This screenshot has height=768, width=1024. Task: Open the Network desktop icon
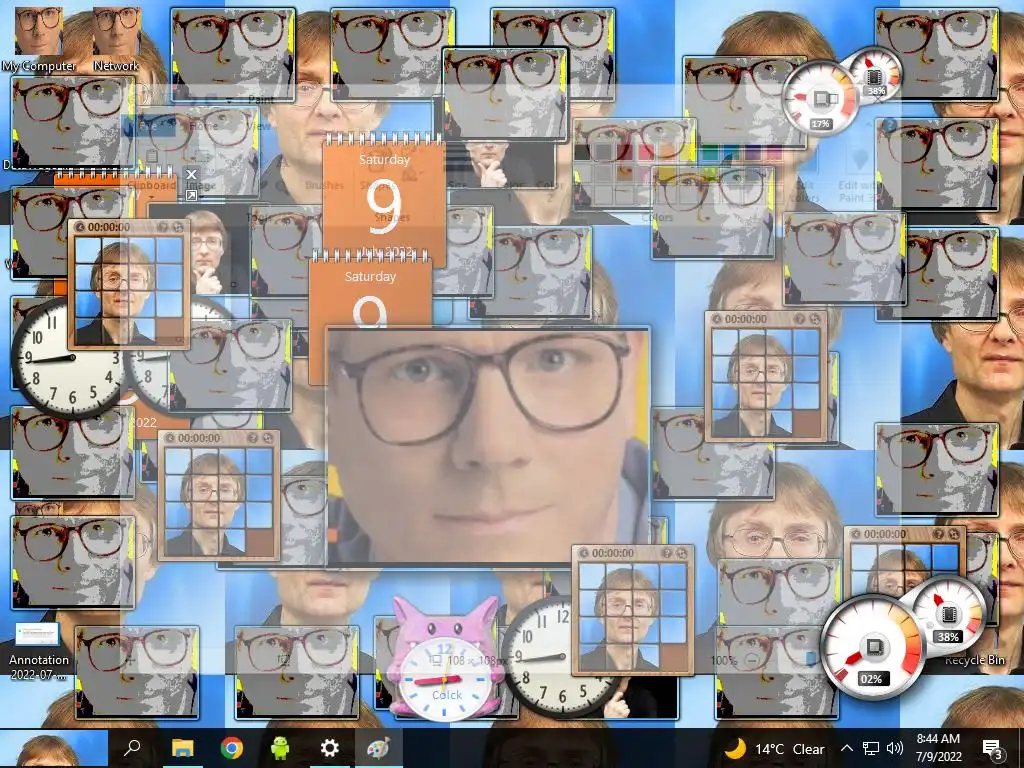[116, 39]
